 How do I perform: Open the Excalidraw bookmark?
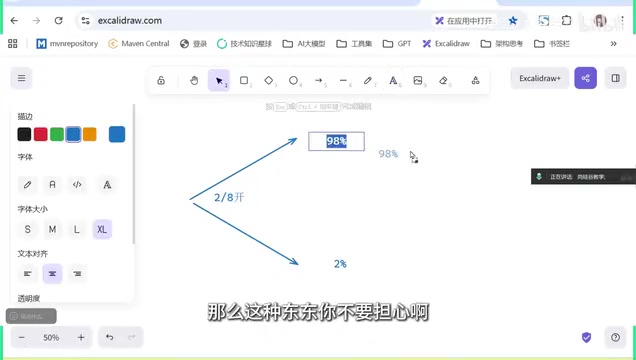point(446,43)
